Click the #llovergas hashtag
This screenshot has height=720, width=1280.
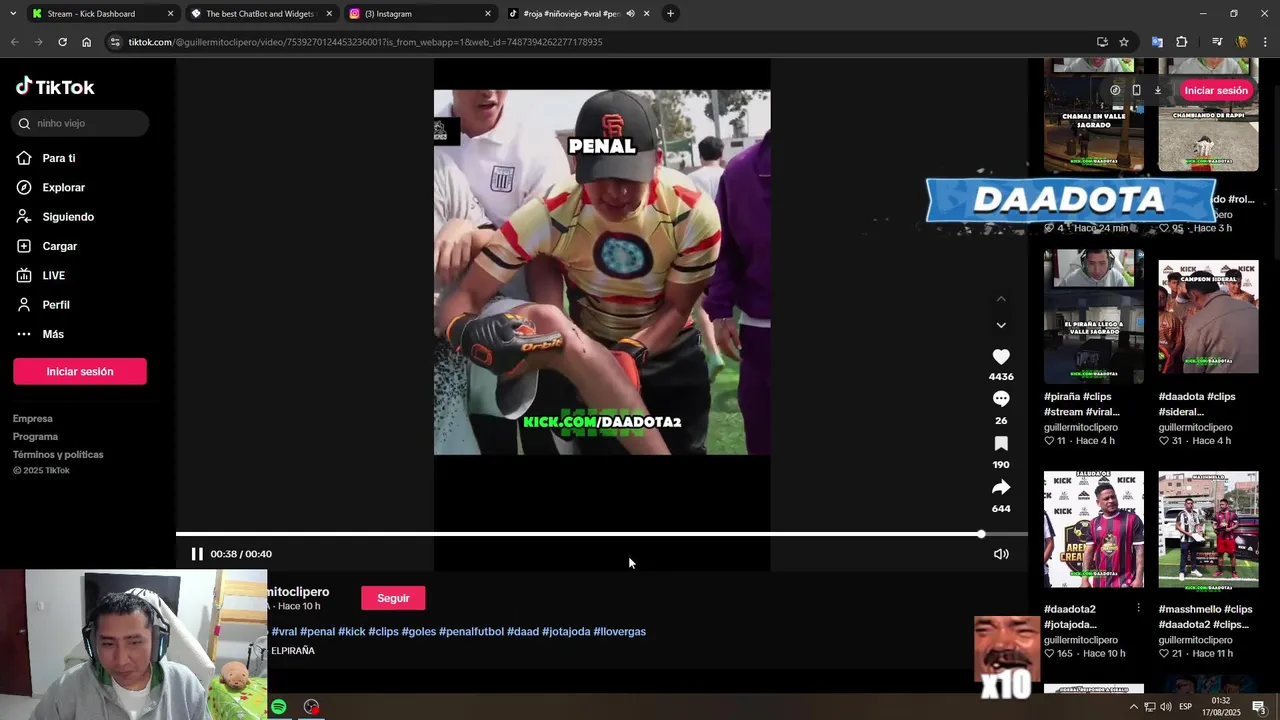pyautogui.click(x=620, y=632)
